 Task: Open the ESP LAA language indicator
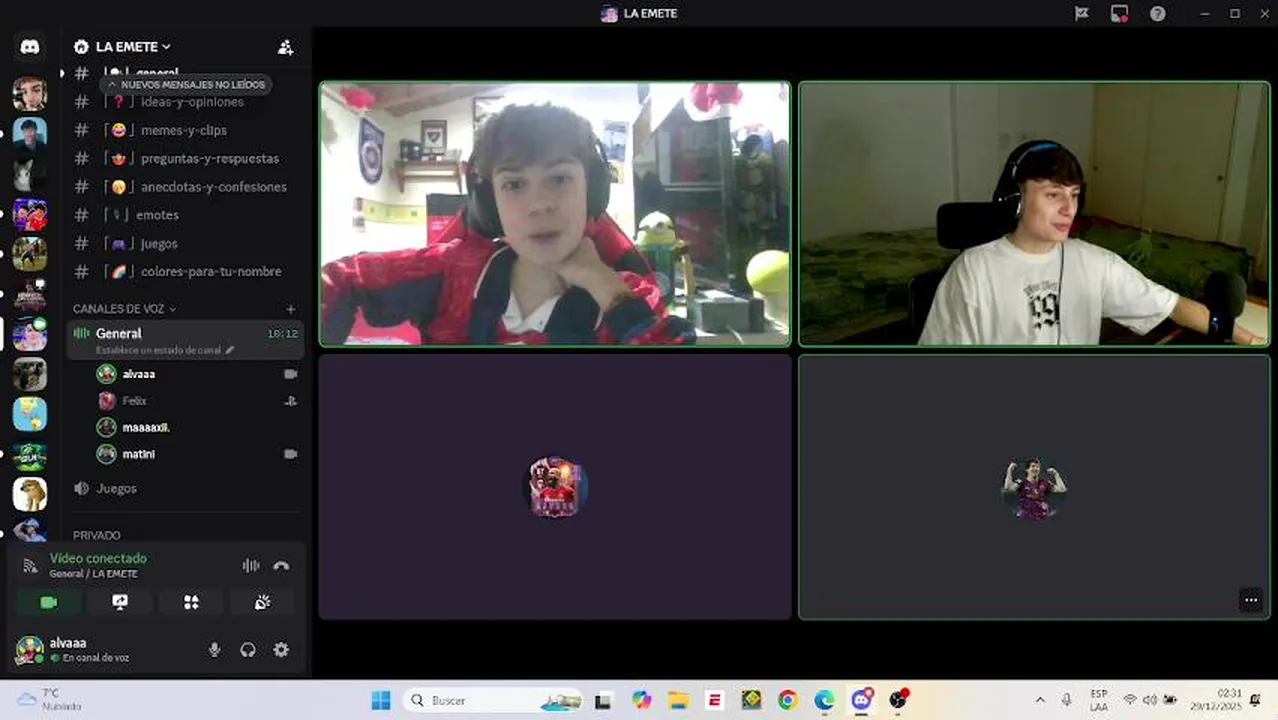(1099, 700)
